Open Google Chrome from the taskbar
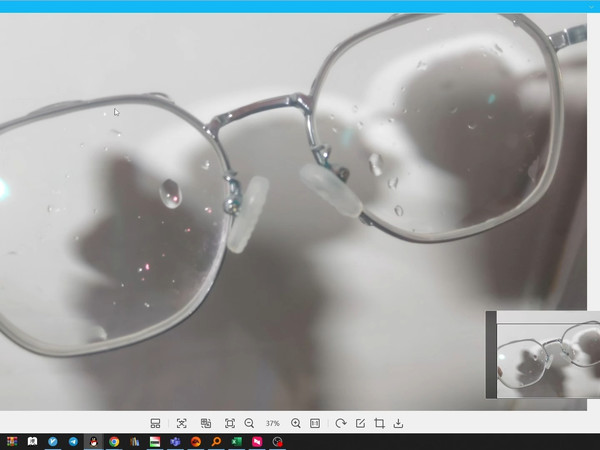The width and height of the screenshot is (600, 450). [114, 442]
